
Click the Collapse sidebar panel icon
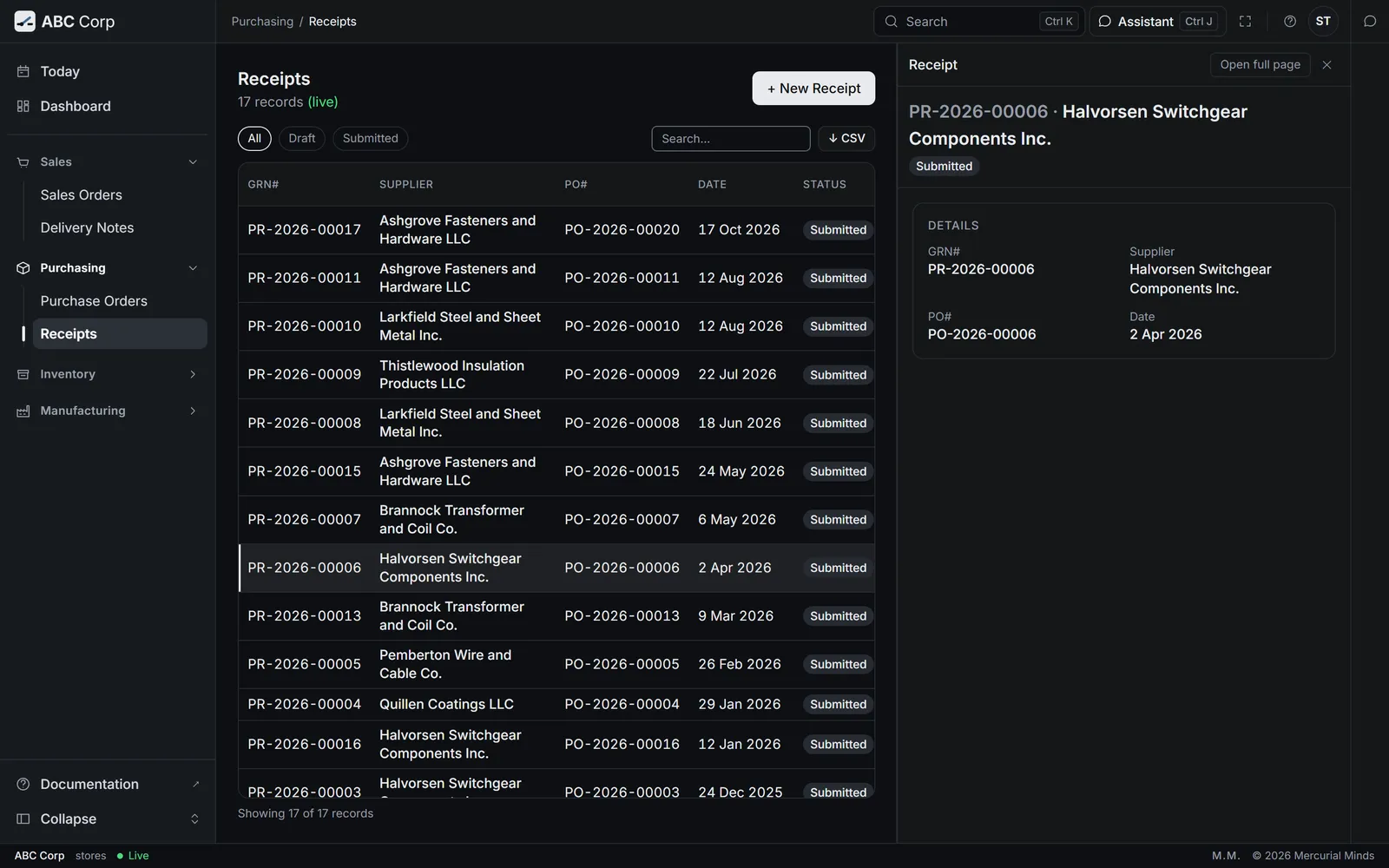[23, 819]
